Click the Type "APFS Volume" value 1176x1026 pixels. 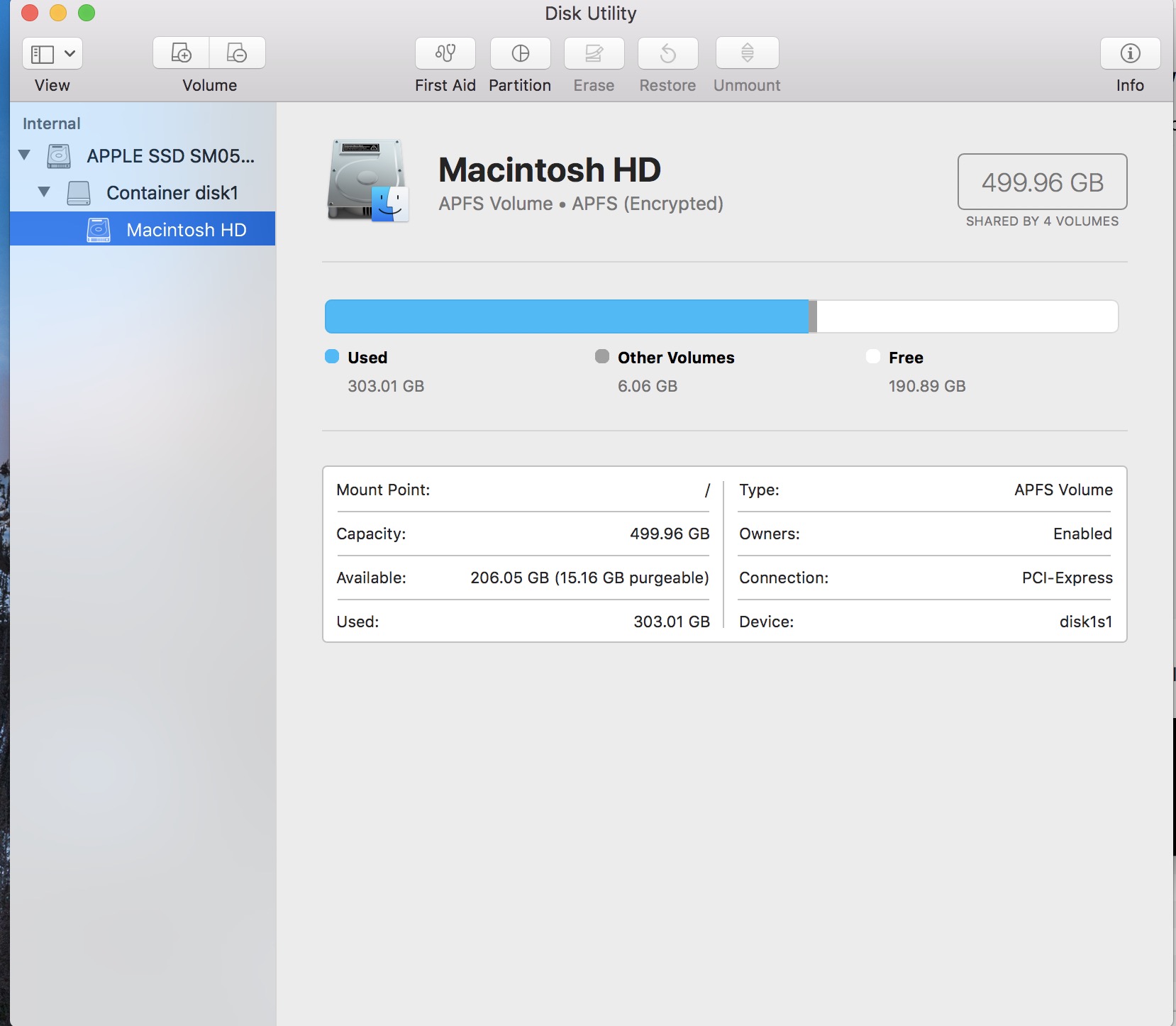tap(1063, 490)
